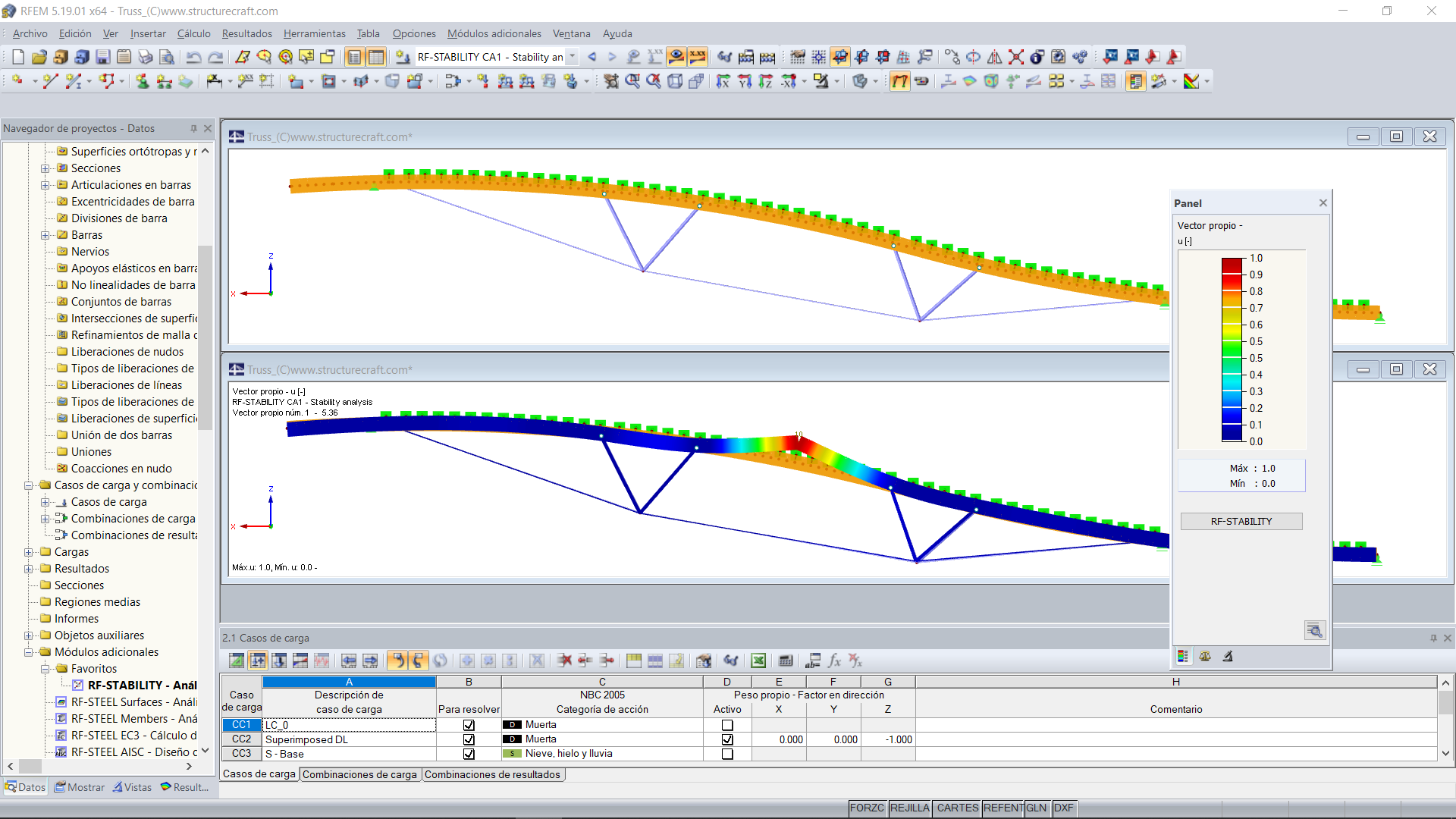Screen dimensions: 1456x819
Task: Activate the isometric view icon
Action: [x=674, y=82]
